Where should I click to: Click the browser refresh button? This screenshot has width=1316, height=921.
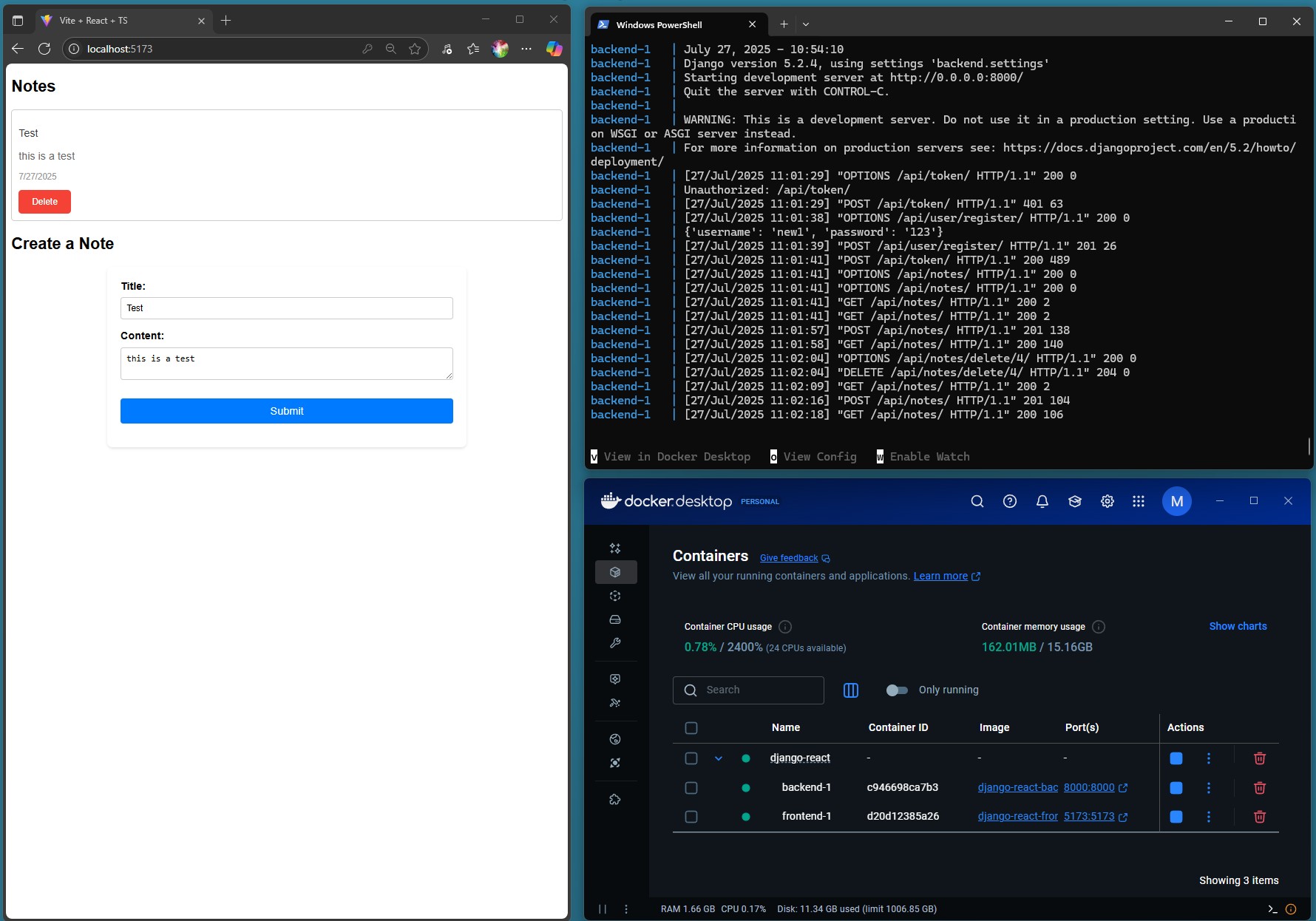44,49
